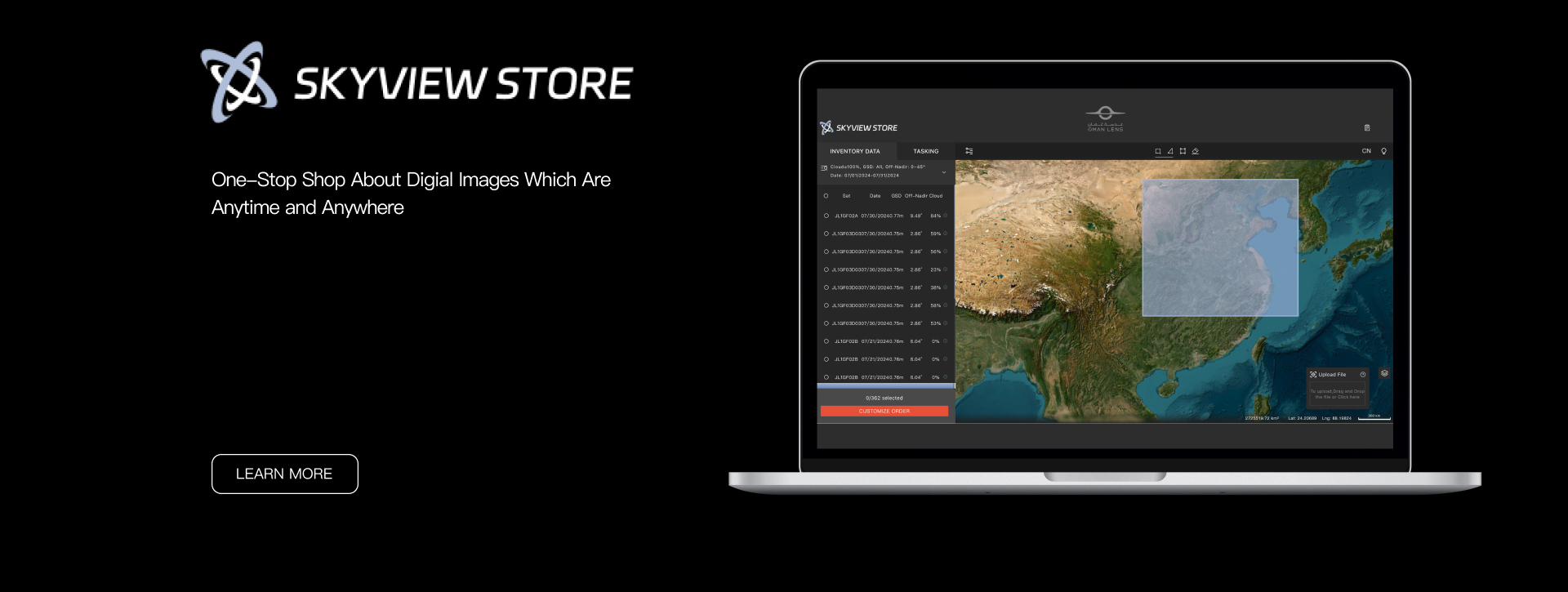
Task: Click the green info icon on 58% cloud row
Action: [946, 305]
